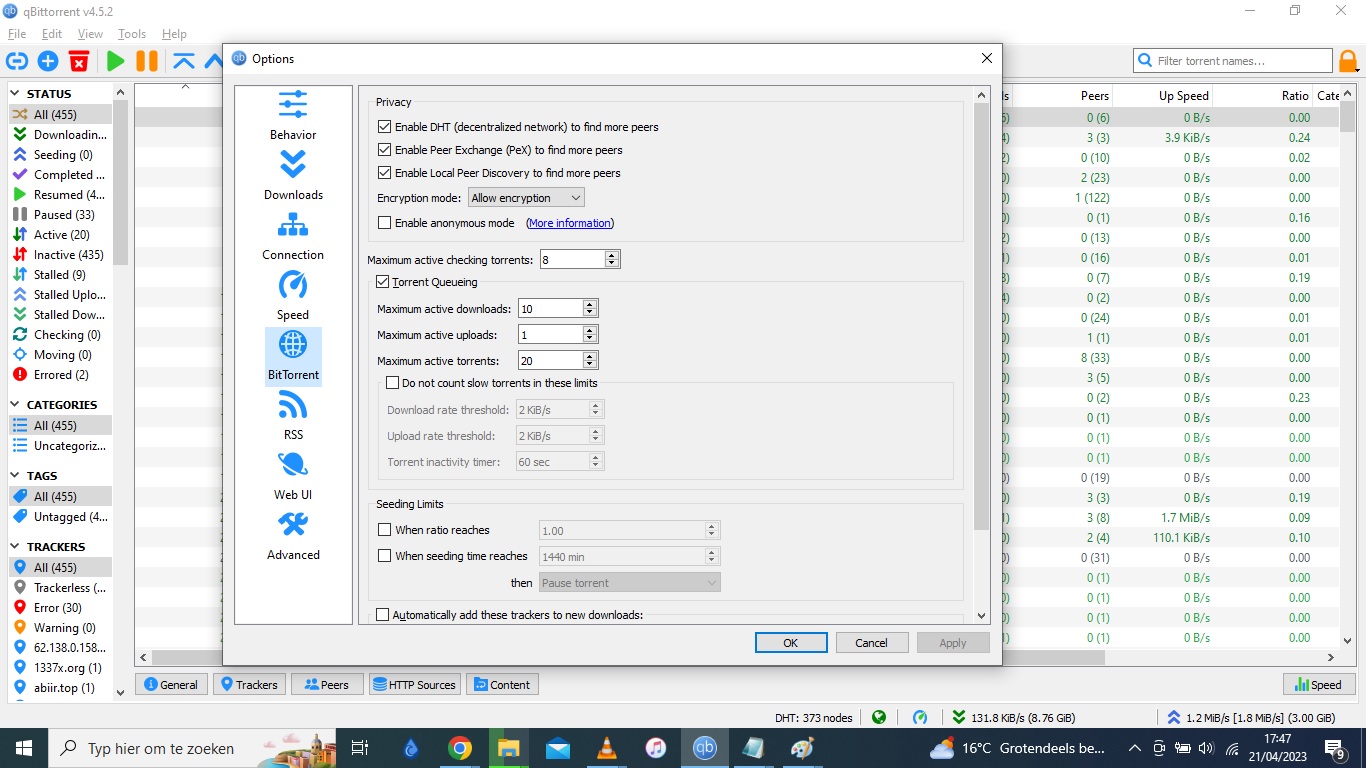
Task: Enable anonymous mode checkbox
Action: click(x=385, y=223)
